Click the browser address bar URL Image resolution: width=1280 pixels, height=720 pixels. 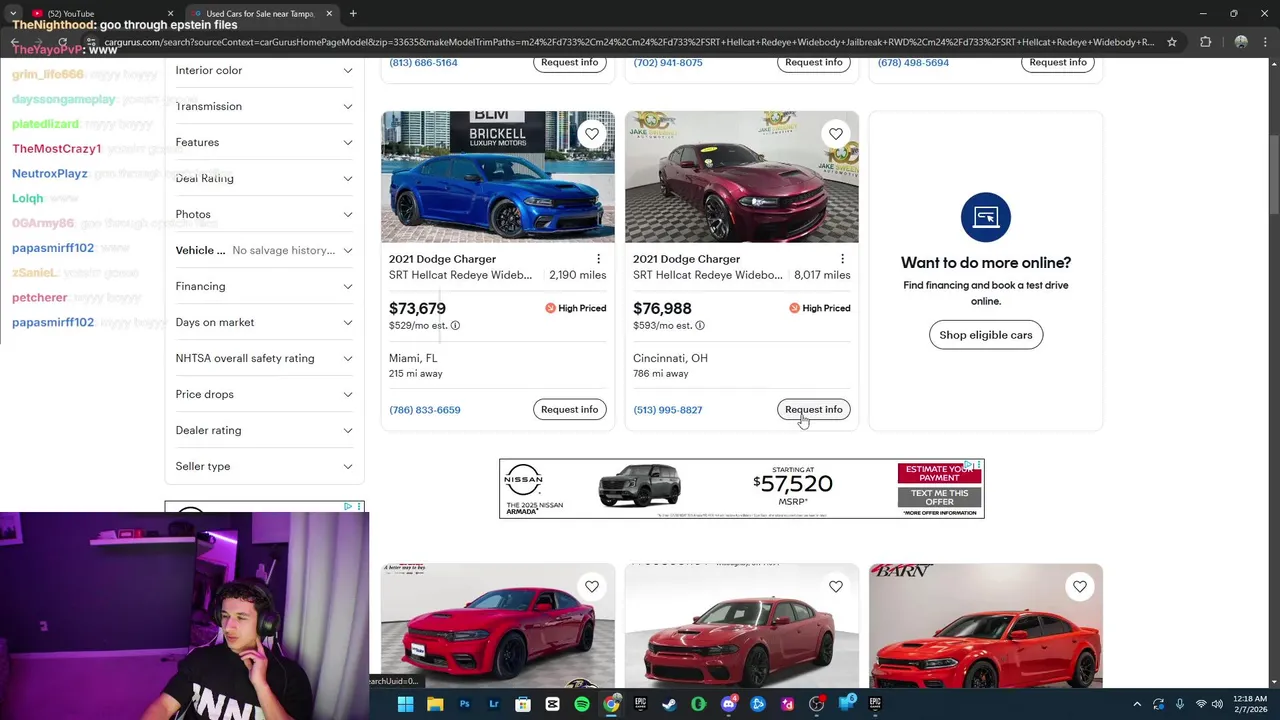point(628,42)
